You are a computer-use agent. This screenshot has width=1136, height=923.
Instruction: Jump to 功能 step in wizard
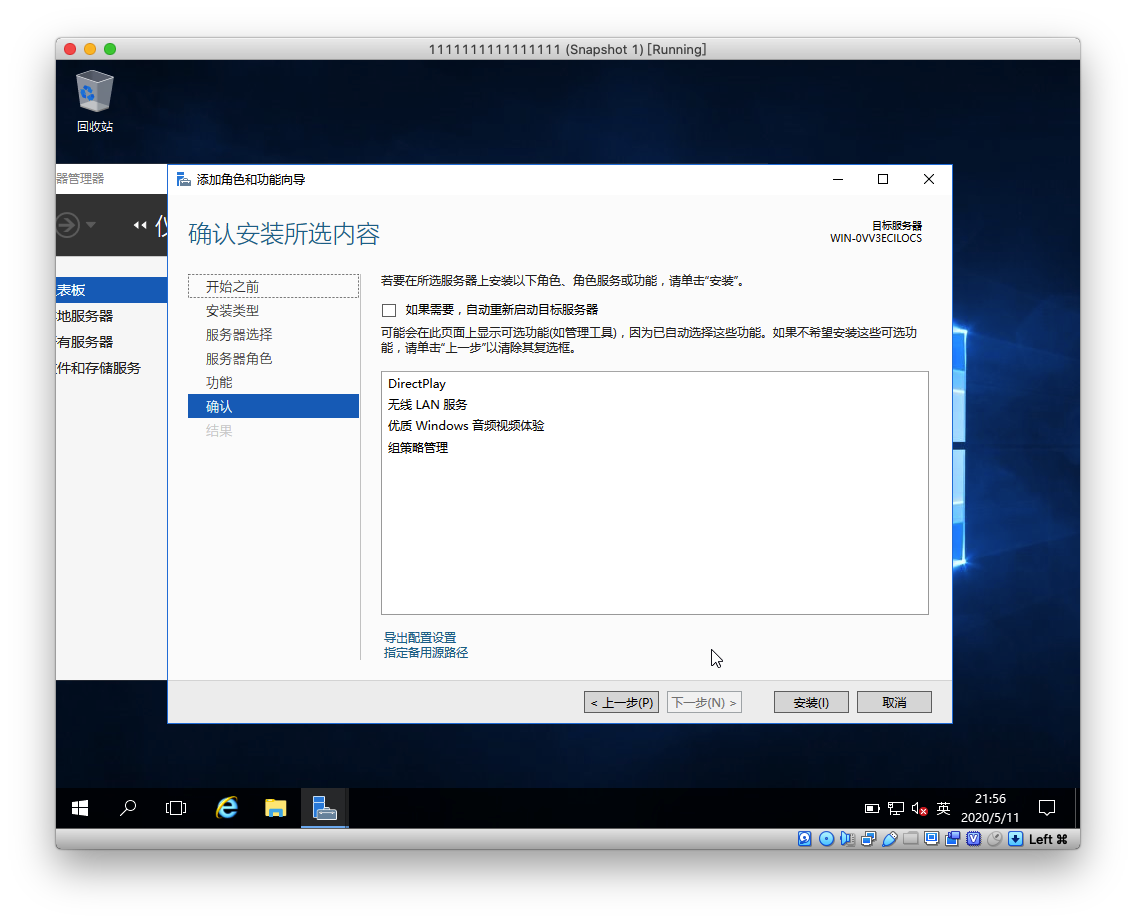(219, 383)
